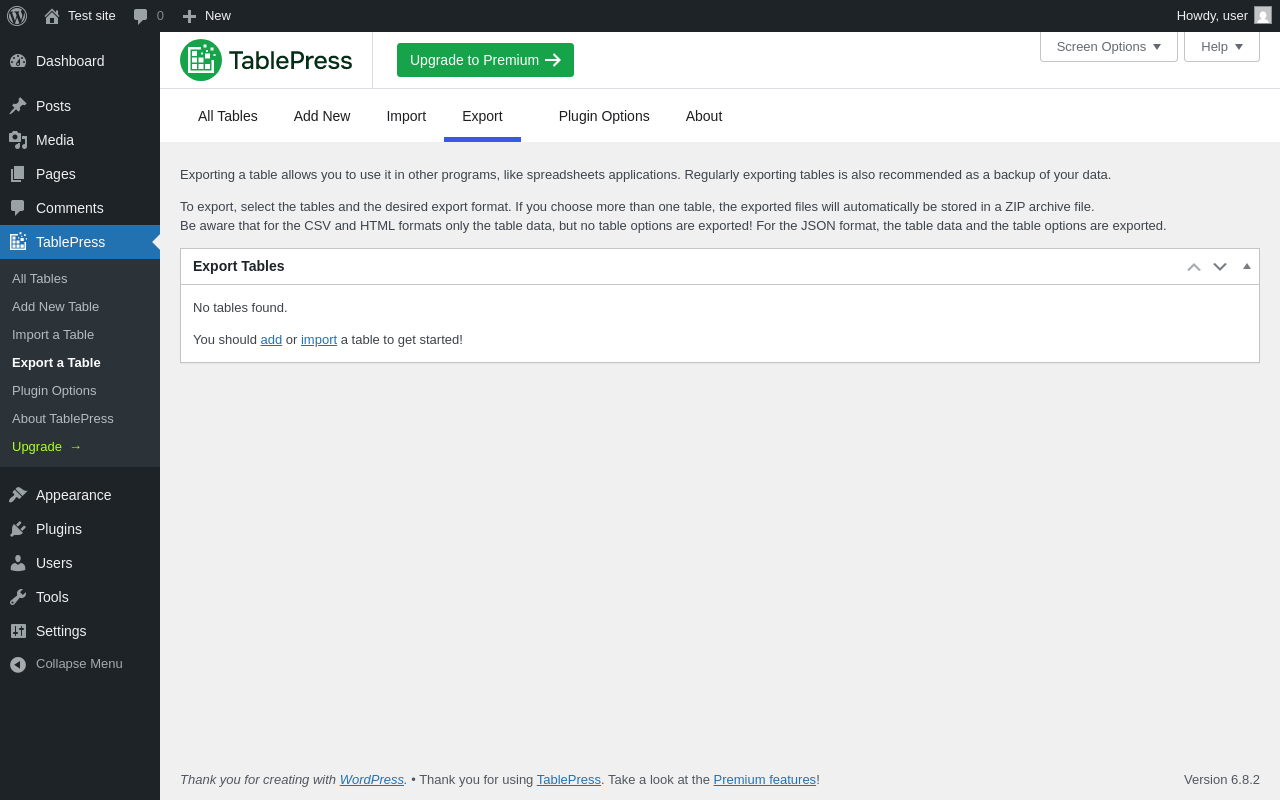The width and height of the screenshot is (1280, 800).
Task: Follow the 'import' link
Action: [x=319, y=339]
